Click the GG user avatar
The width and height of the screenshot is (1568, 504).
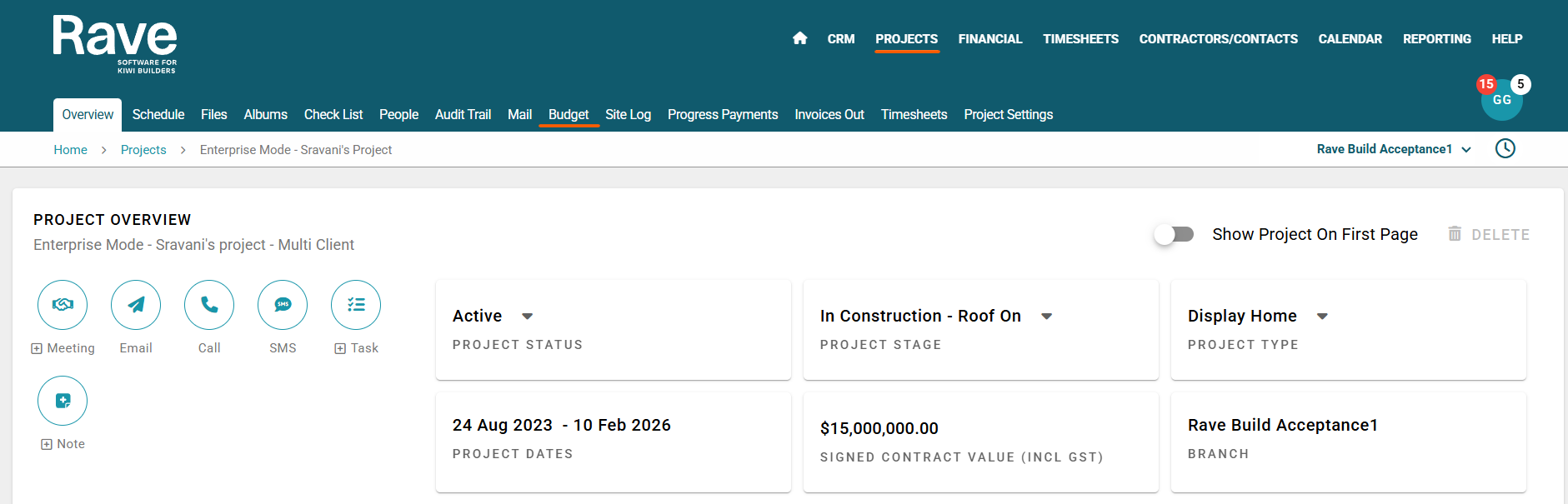[1501, 100]
